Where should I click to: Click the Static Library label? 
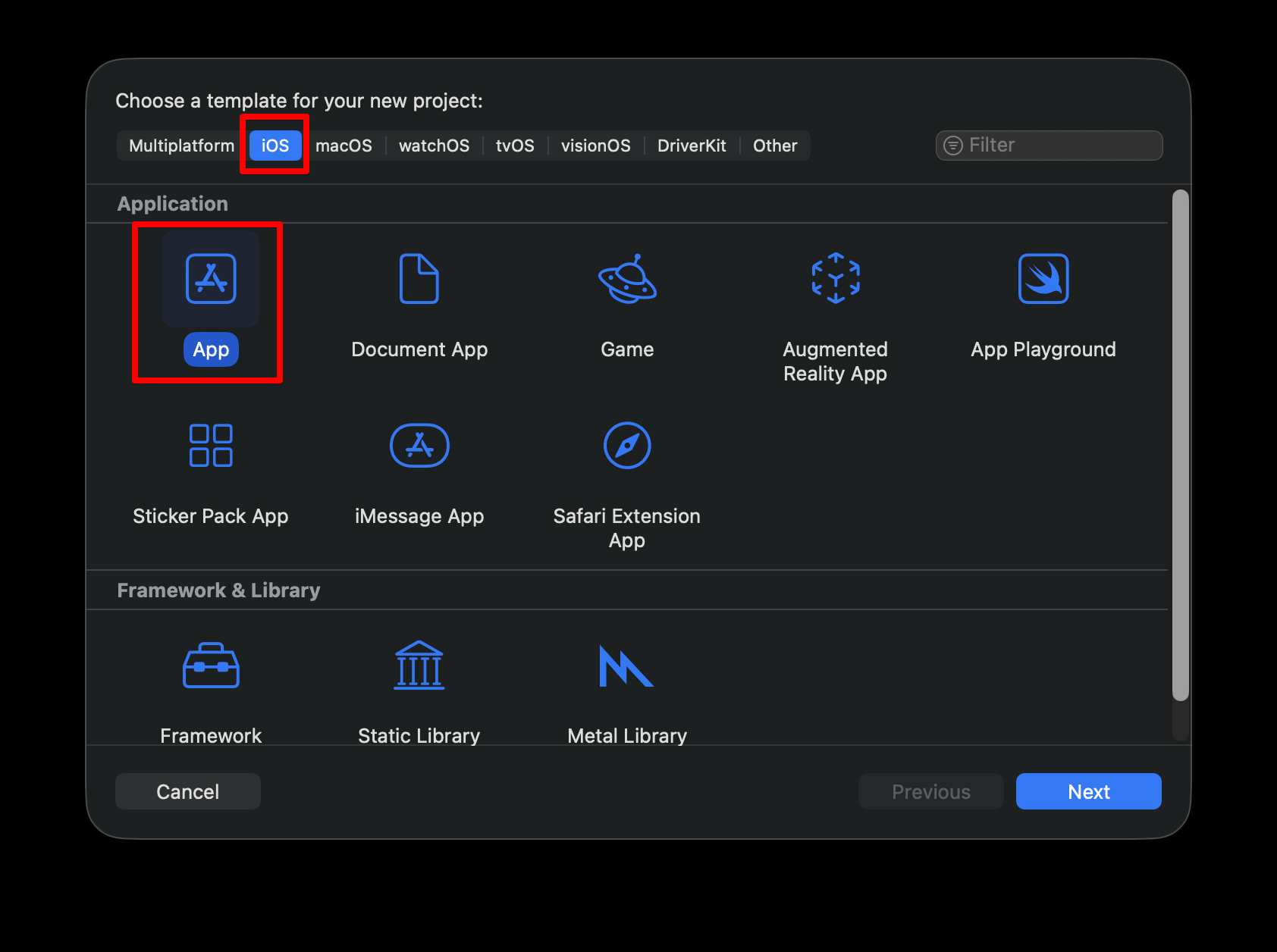tap(419, 735)
